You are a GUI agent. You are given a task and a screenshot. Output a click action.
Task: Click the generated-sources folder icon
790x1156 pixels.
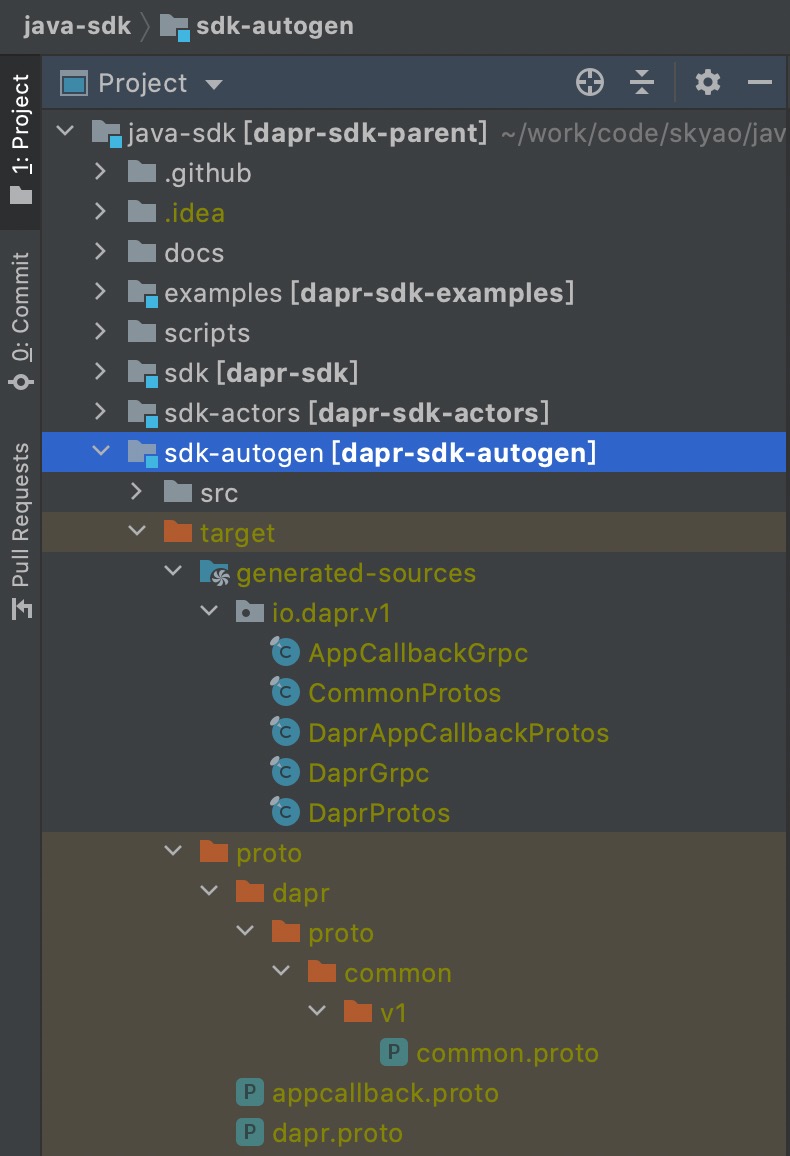(x=214, y=573)
